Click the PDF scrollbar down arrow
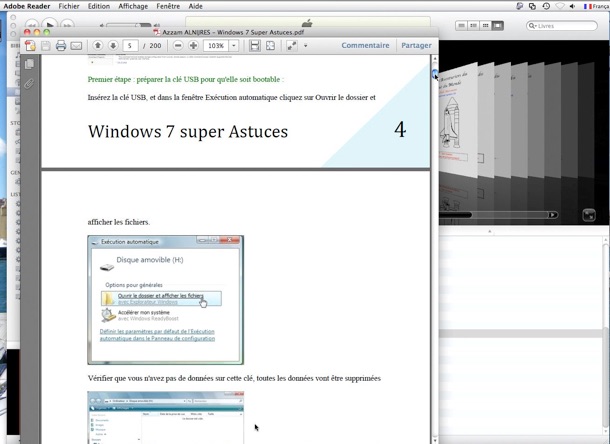The image size is (610, 444). (x=435, y=440)
